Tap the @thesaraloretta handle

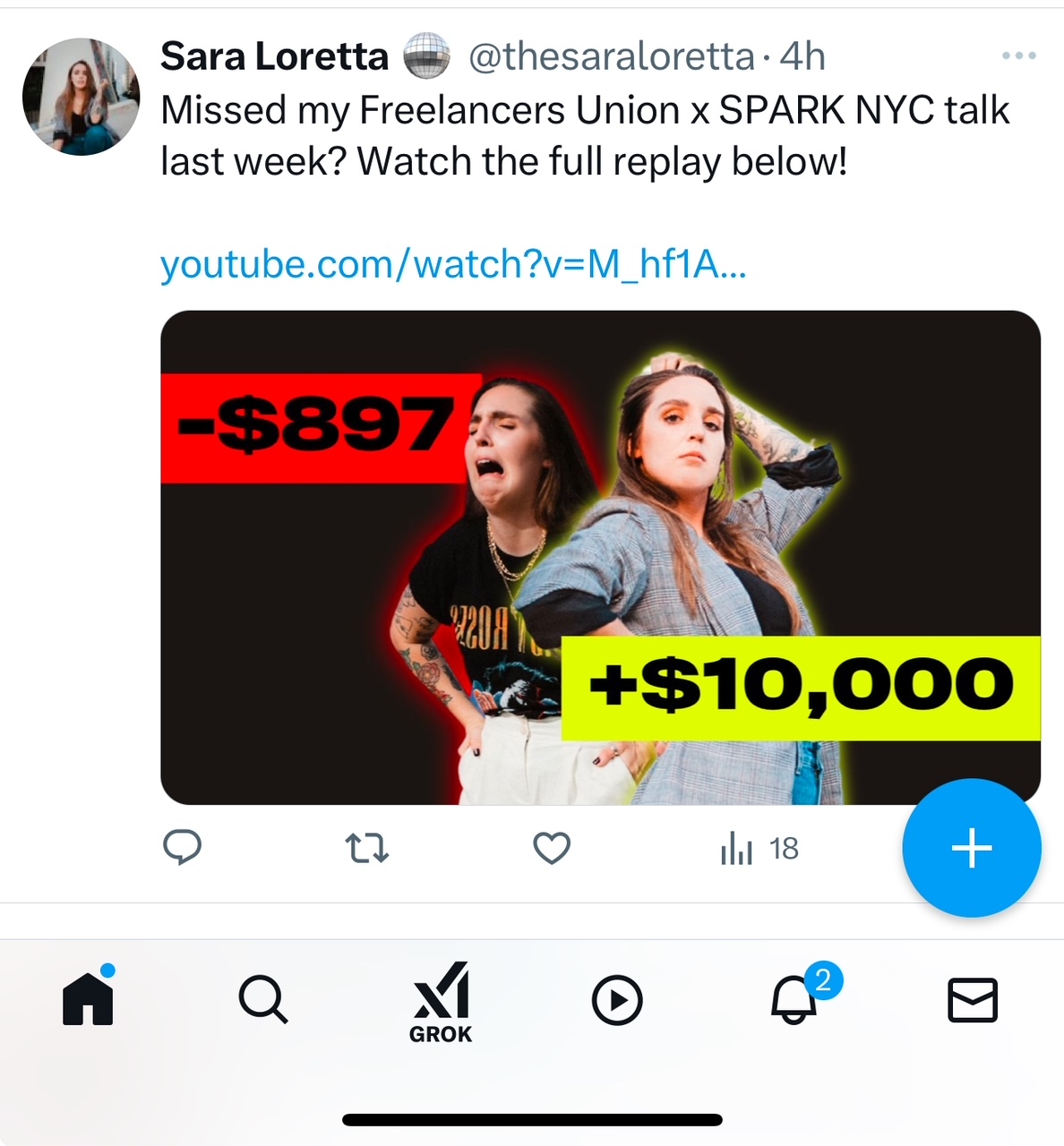[612, 56]
